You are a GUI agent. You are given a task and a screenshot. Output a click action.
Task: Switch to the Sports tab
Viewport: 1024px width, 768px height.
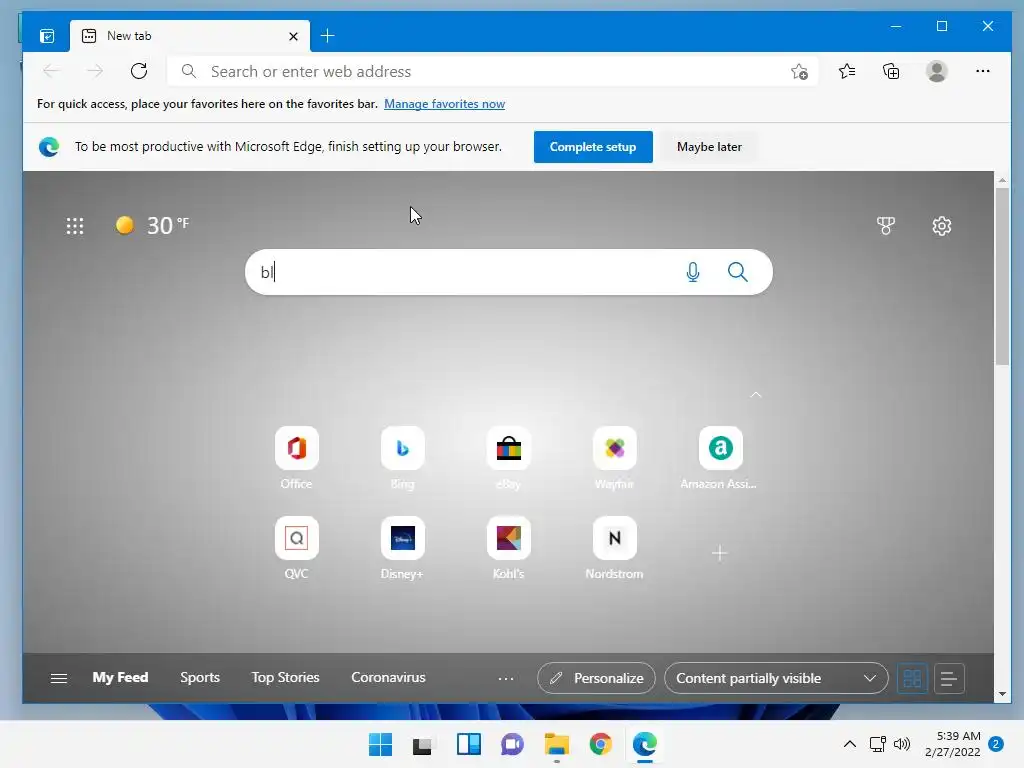pyautogui.click(x=200, y=678)
